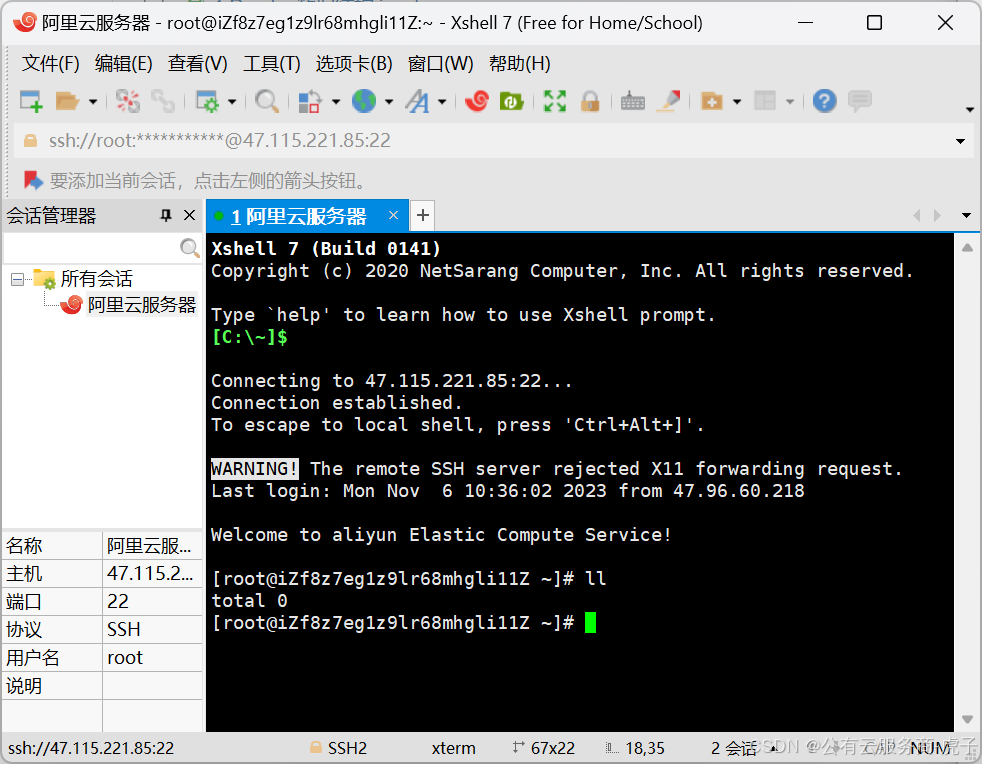Open the 工具(T) menu
This screenshot has height=764, width=982.
coord(271,63)
